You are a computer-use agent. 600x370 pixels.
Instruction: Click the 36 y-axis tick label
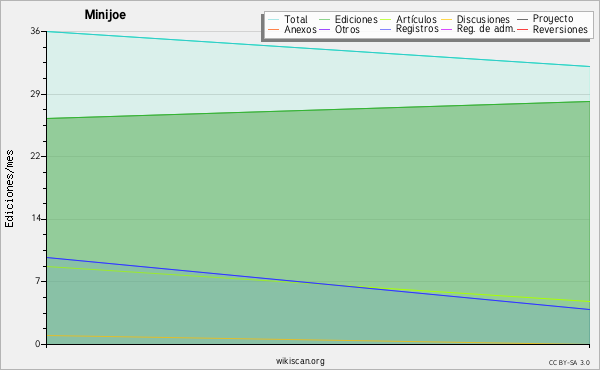35,31
